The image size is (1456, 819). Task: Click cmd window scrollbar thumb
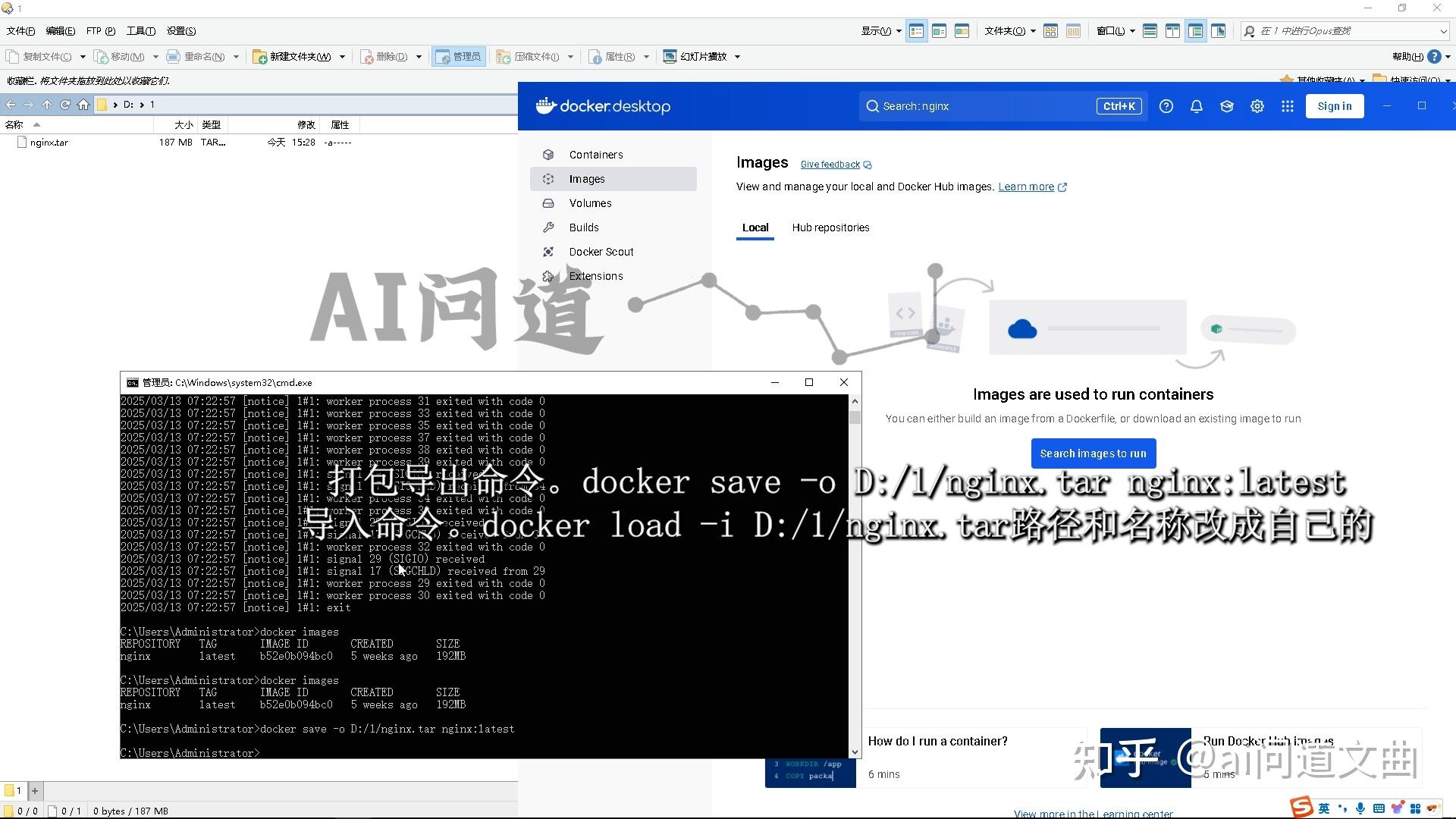[855, 417]
